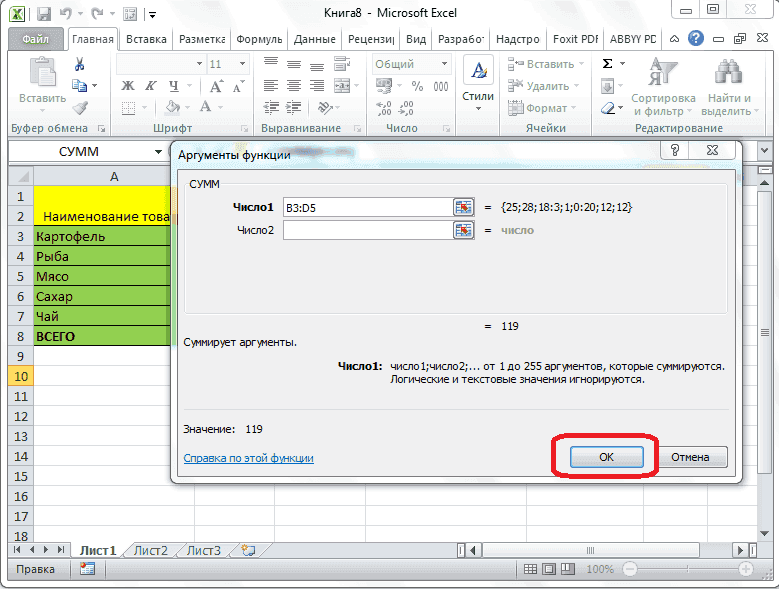
Task: Click the zoom slider in status bar
Action: tap(687, 569)
